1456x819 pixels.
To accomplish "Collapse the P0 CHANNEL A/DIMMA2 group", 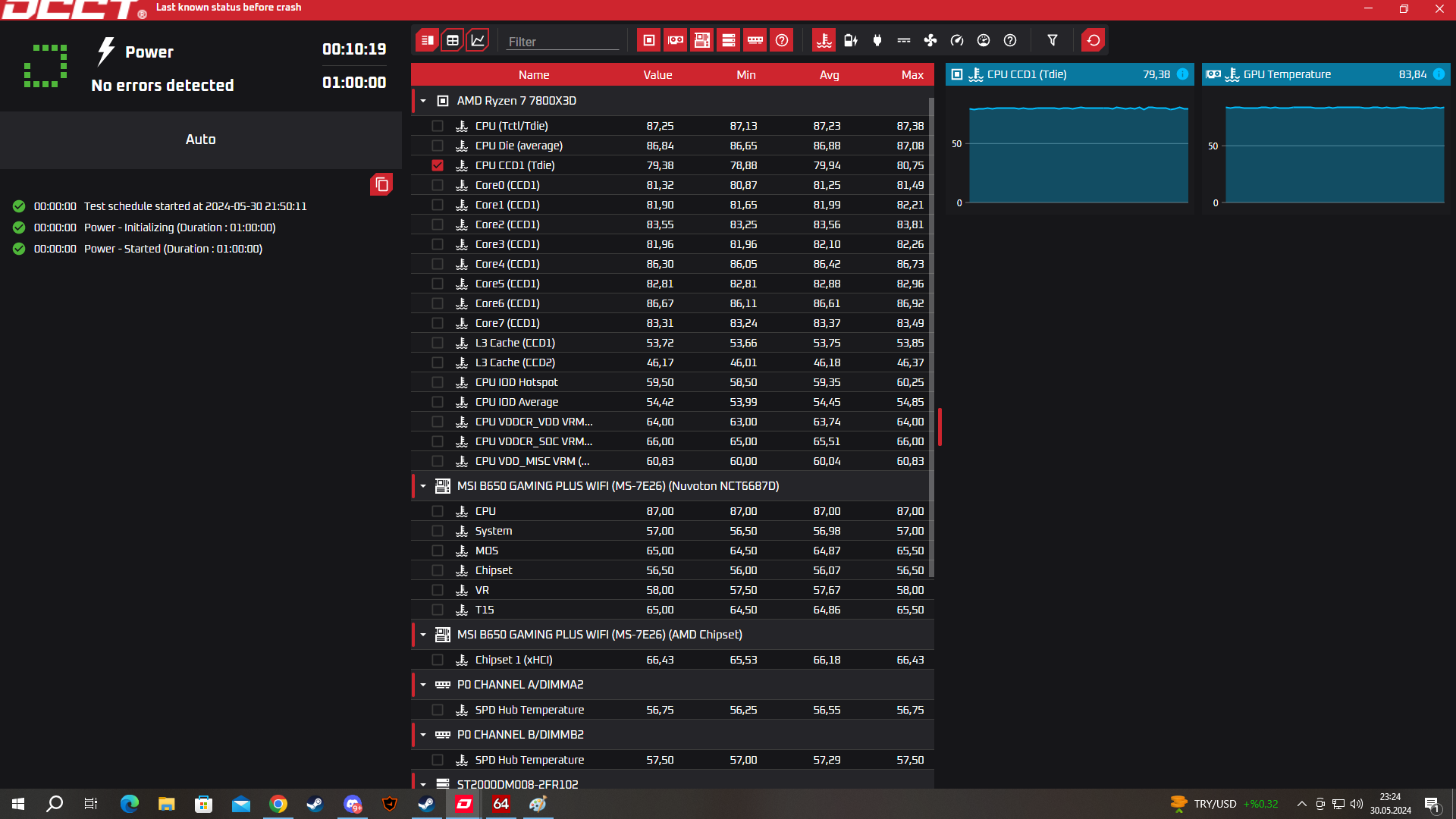I will [x=423, y=685].
